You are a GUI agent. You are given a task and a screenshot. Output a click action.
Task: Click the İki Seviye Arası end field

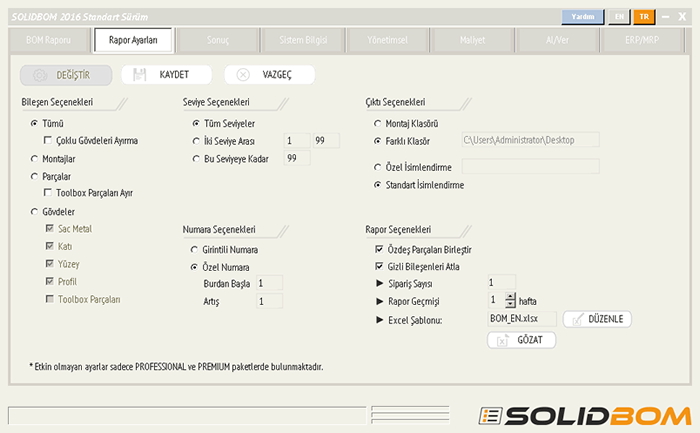pyautogui.click(x=326, y=141)
